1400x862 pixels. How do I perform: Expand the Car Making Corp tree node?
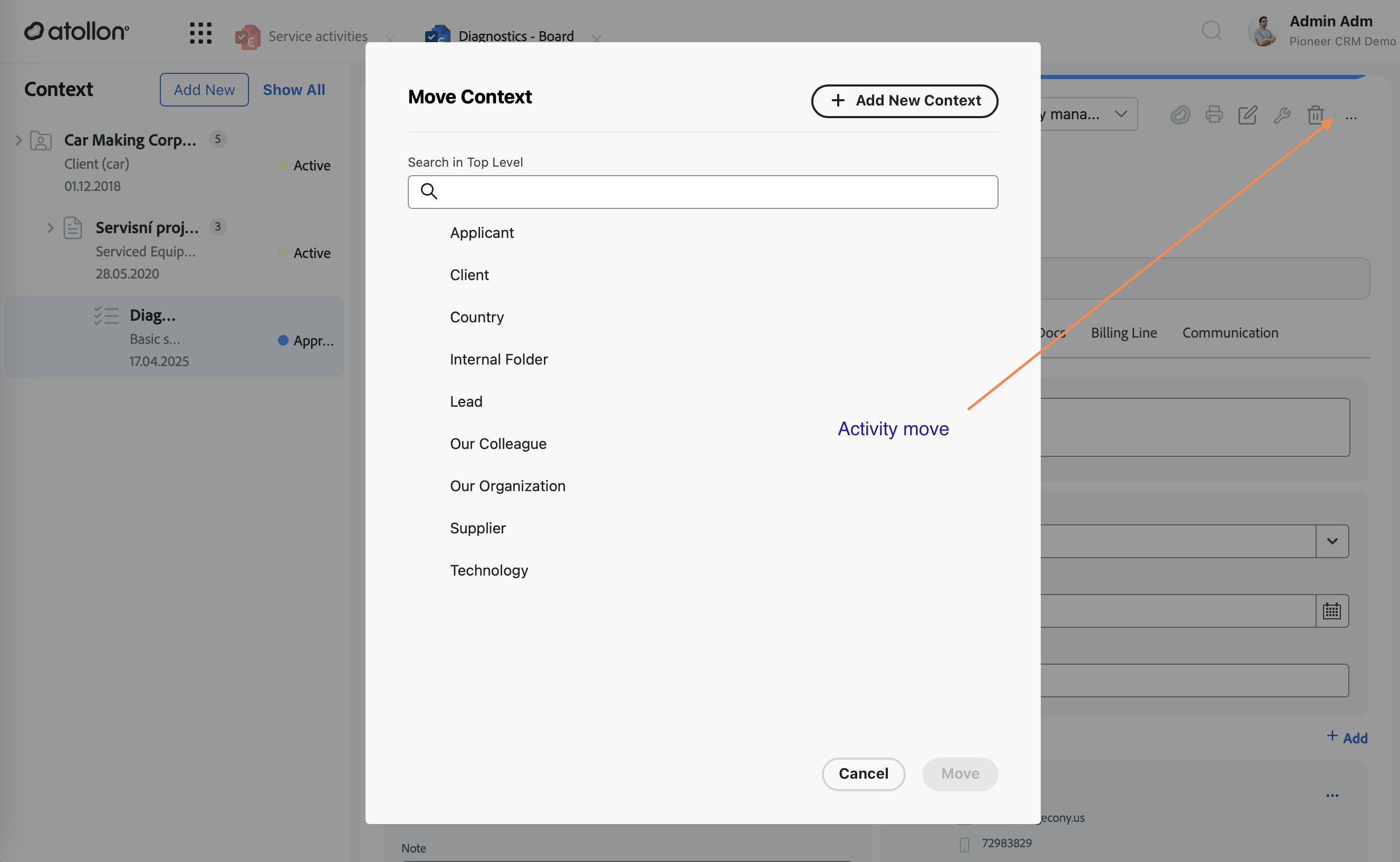(18, 140)
